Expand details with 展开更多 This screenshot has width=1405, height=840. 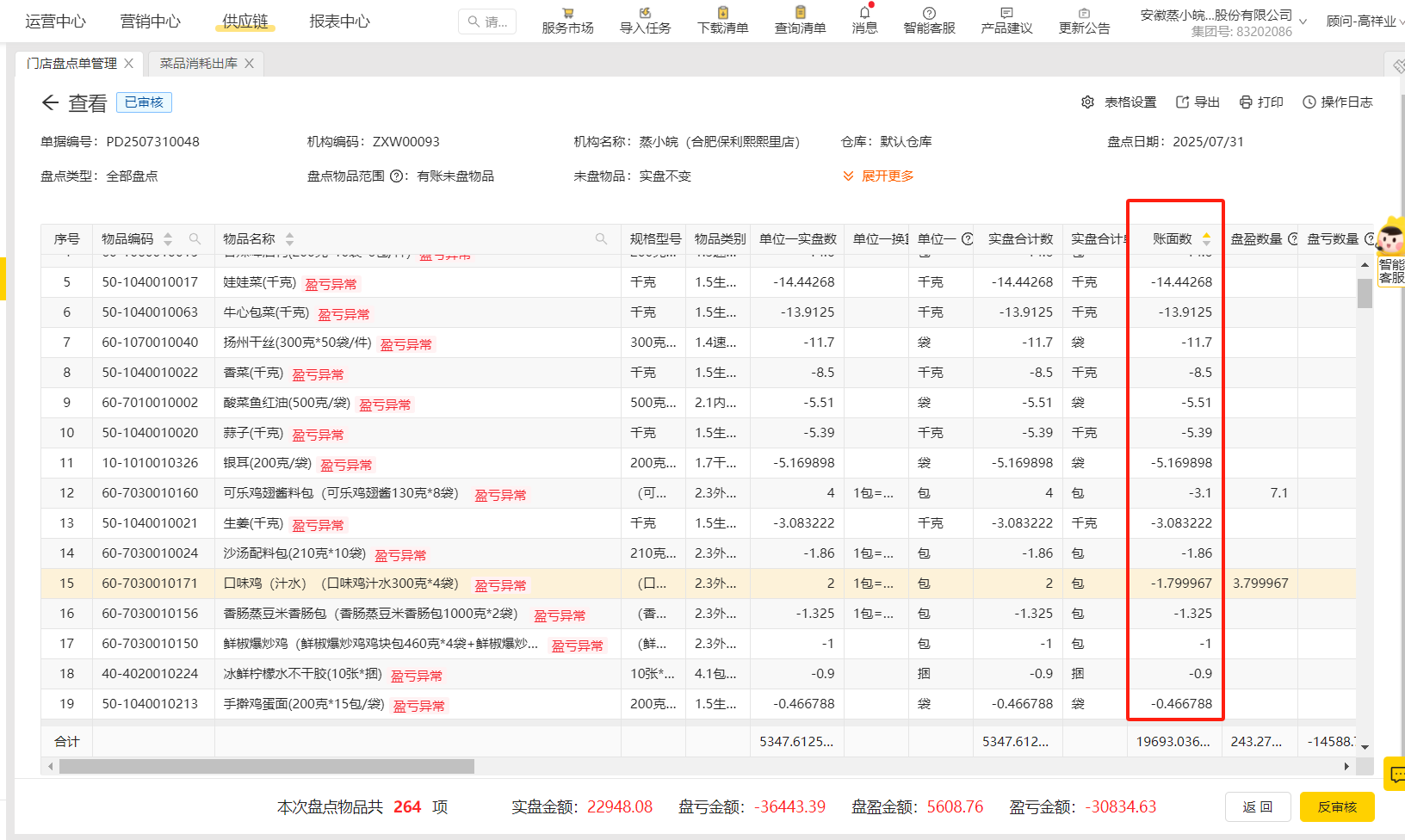(x=878, y=176)
